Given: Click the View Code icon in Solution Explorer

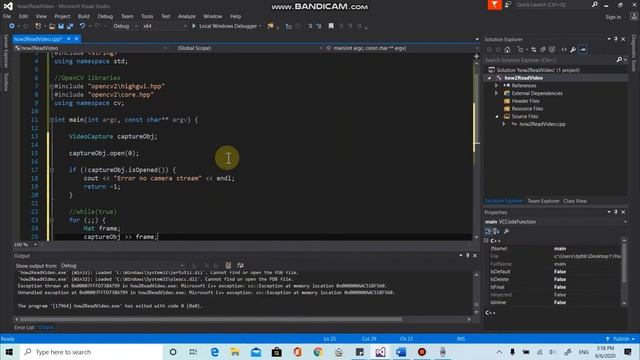Looking at the screenshot, I should click(x=564, y=50).
